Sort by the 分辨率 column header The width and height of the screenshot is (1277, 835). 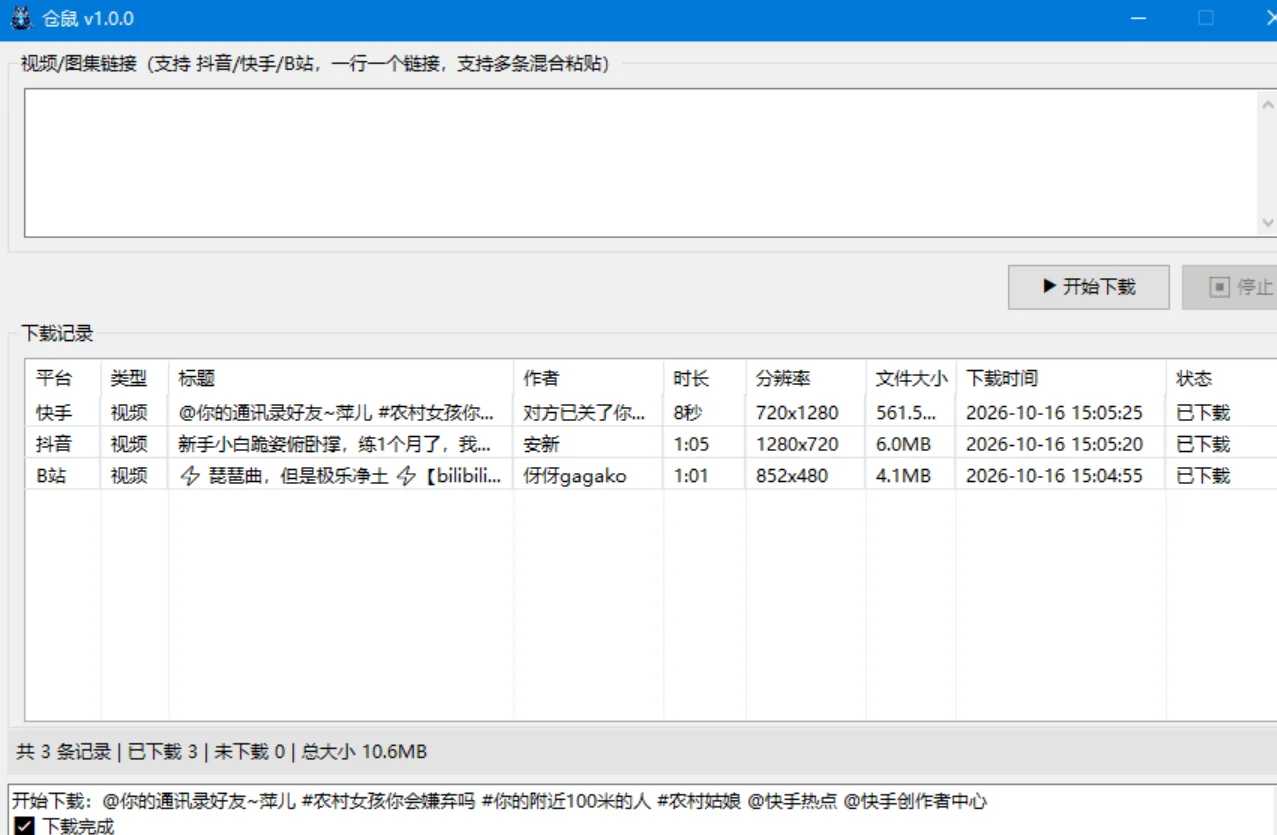805,378
